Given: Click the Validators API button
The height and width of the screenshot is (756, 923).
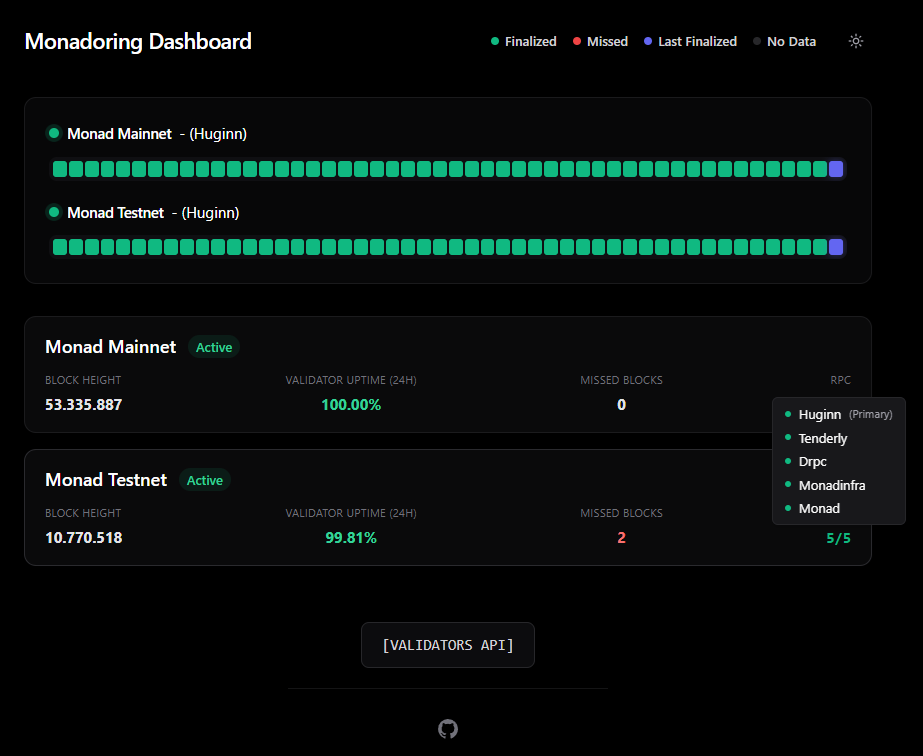Looking at the screenshot, I should coord(448,645).
